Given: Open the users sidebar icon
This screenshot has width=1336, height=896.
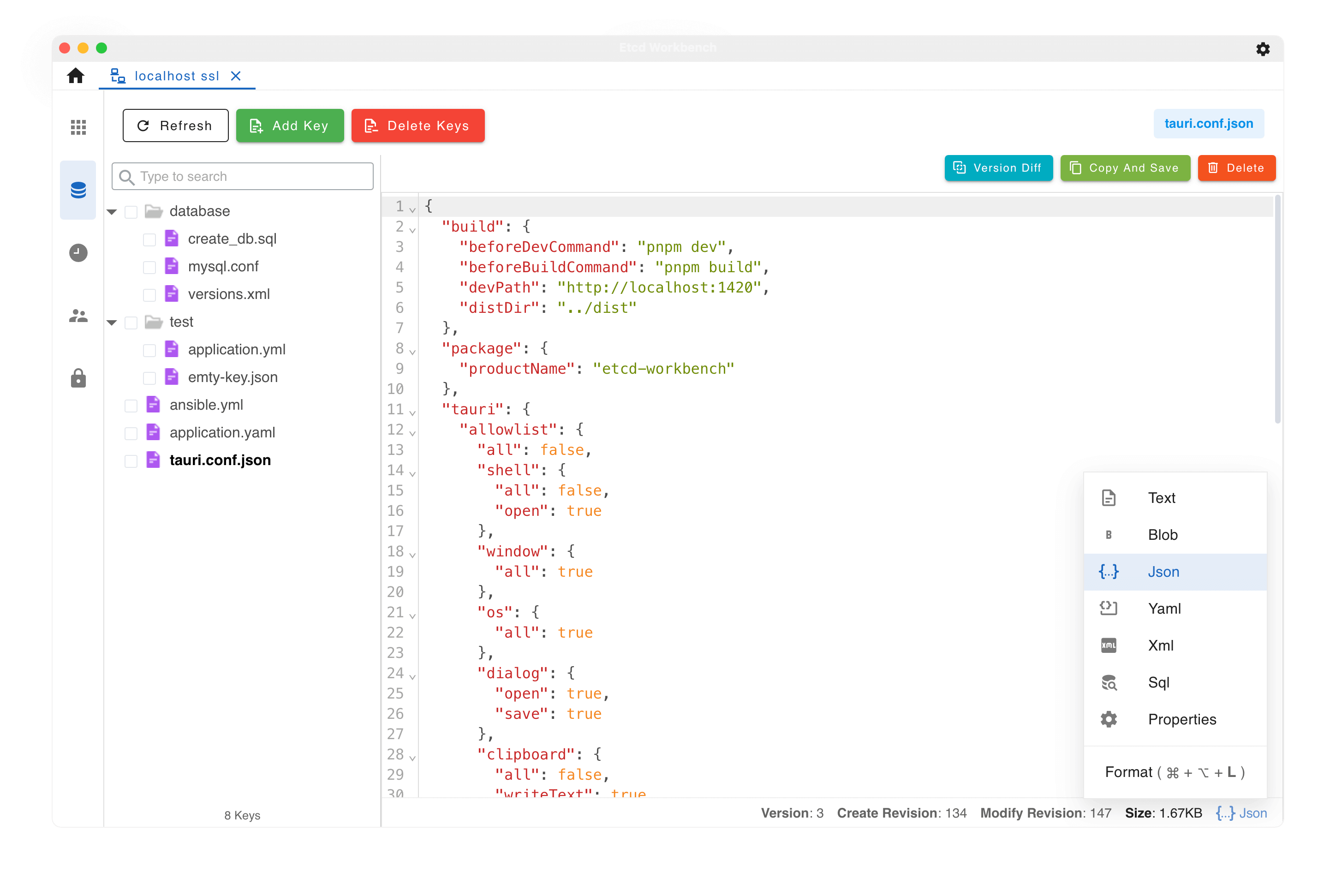Looking at the screenshot, I should [78, 316].
